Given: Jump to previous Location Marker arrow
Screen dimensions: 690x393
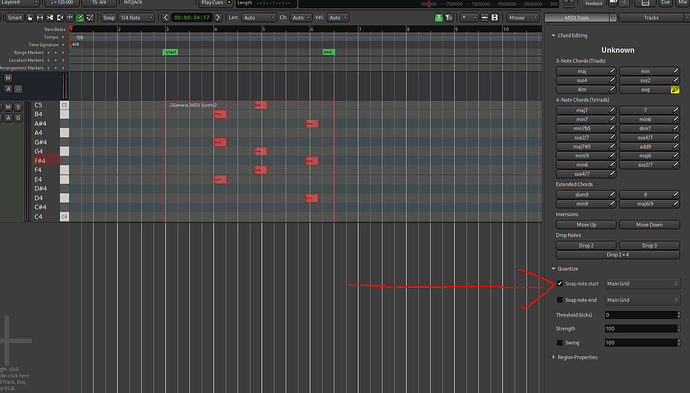Looking at the screenshot, I should point(48,60).
